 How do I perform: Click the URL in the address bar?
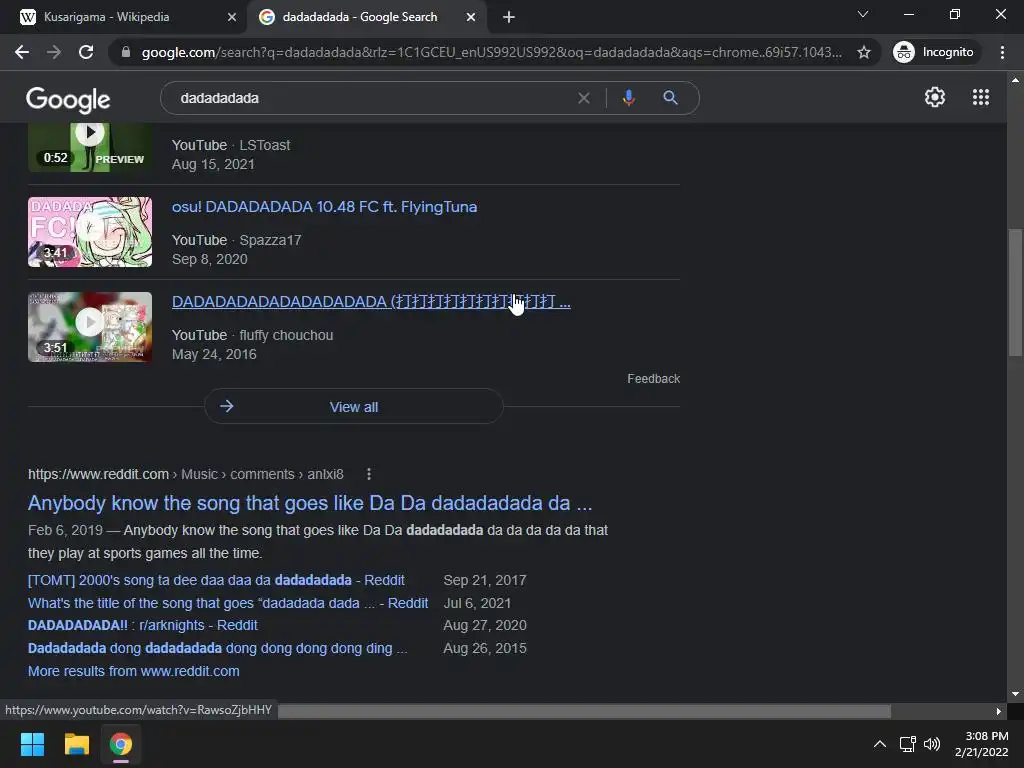[x=491, y=52]
